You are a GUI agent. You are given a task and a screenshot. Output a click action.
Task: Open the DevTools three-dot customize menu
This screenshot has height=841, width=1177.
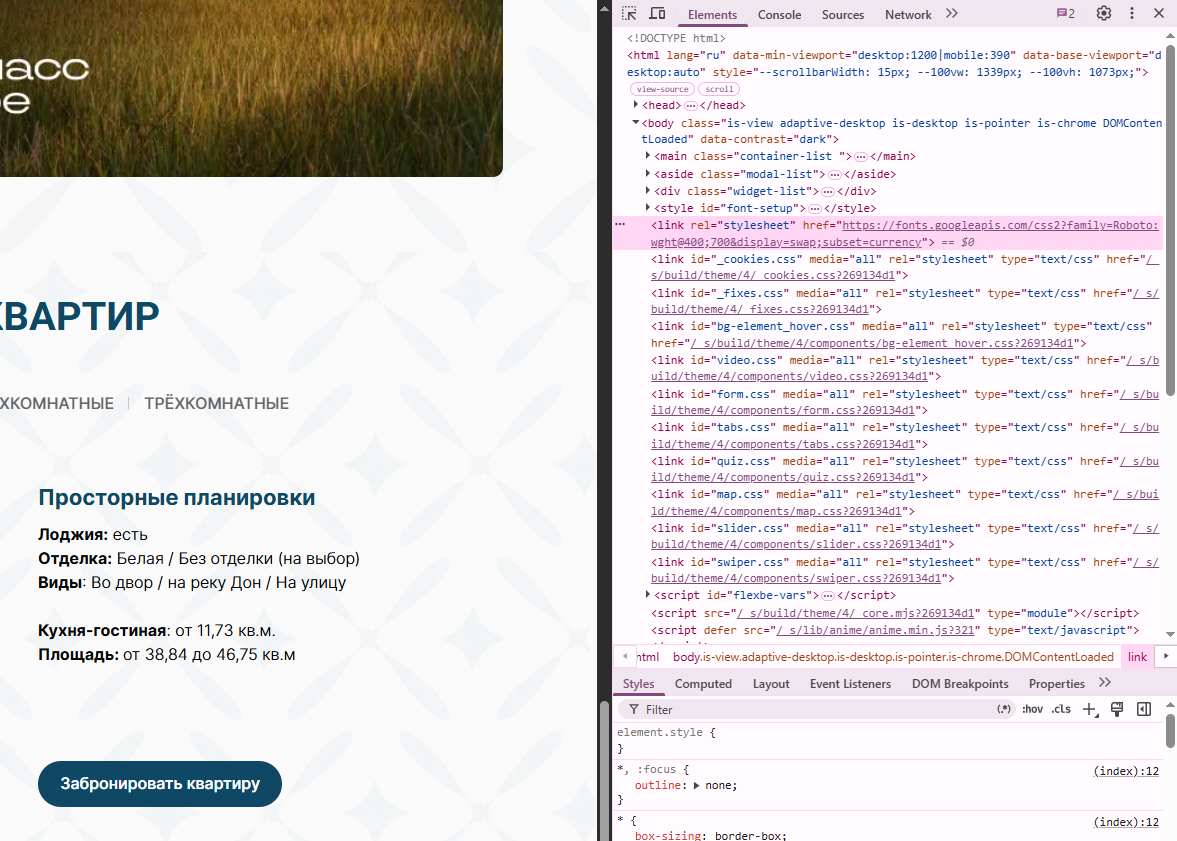[x=1132, y=14]
